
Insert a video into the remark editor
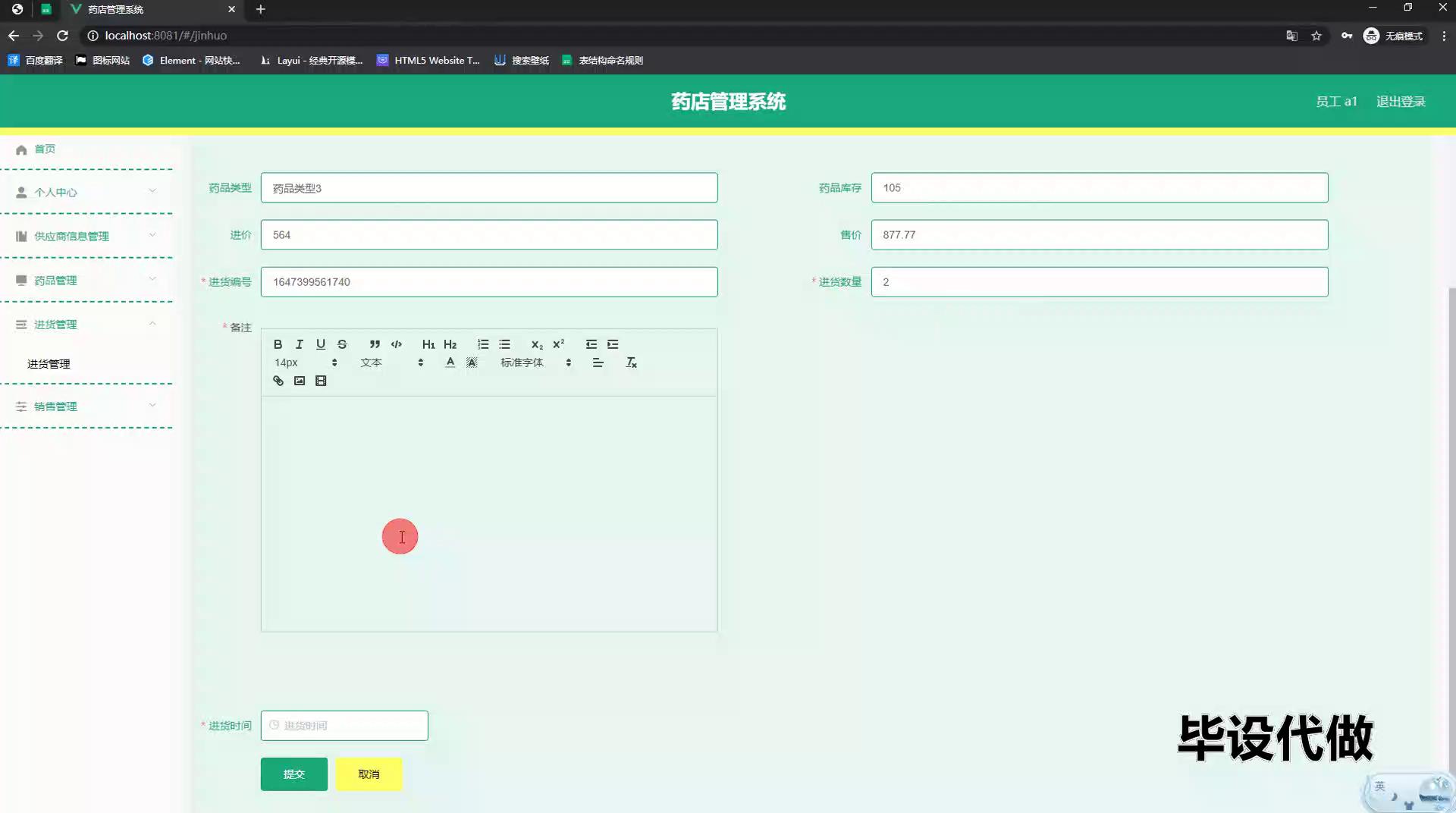321,381
